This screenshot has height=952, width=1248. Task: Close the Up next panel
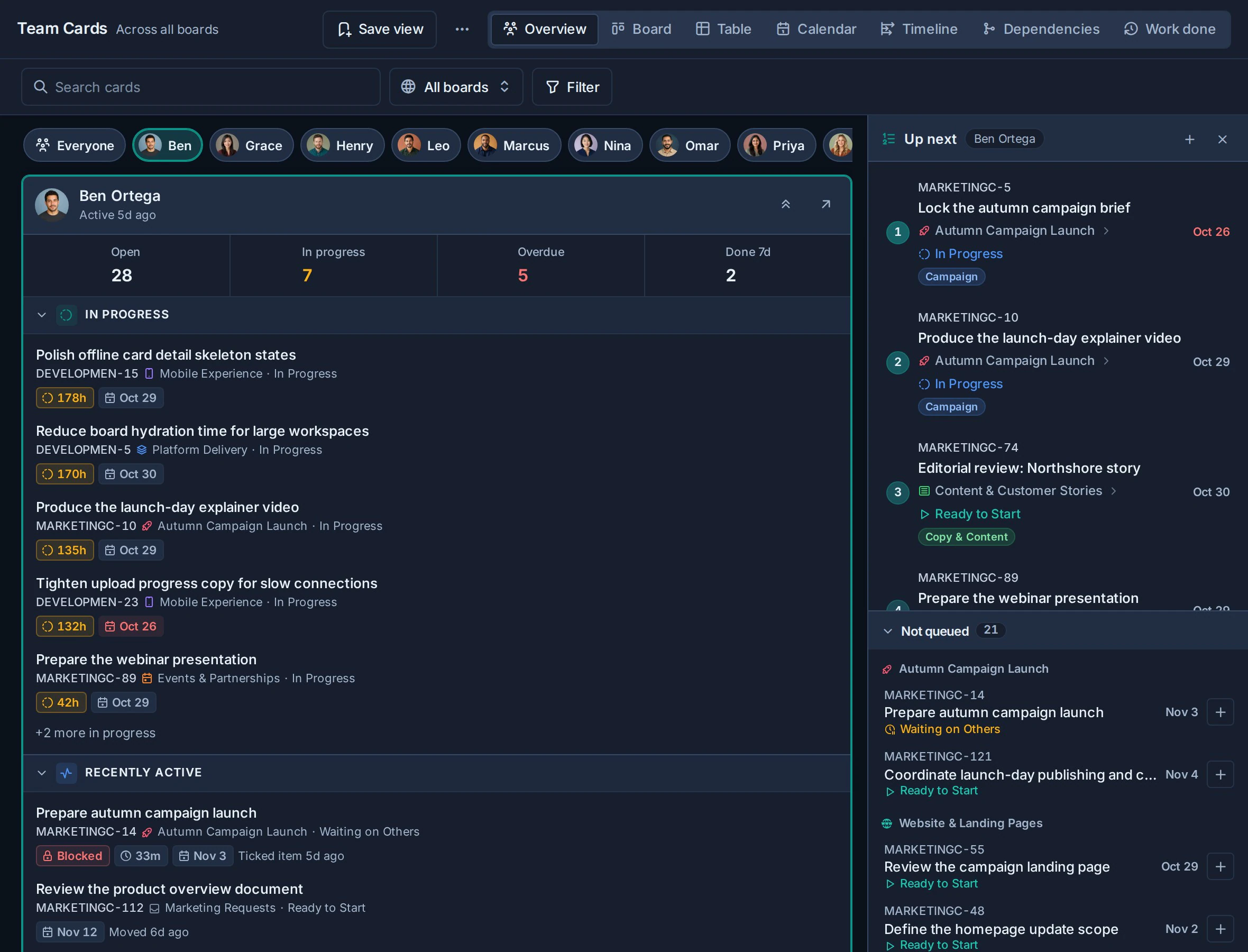[x=1223, y=140]
